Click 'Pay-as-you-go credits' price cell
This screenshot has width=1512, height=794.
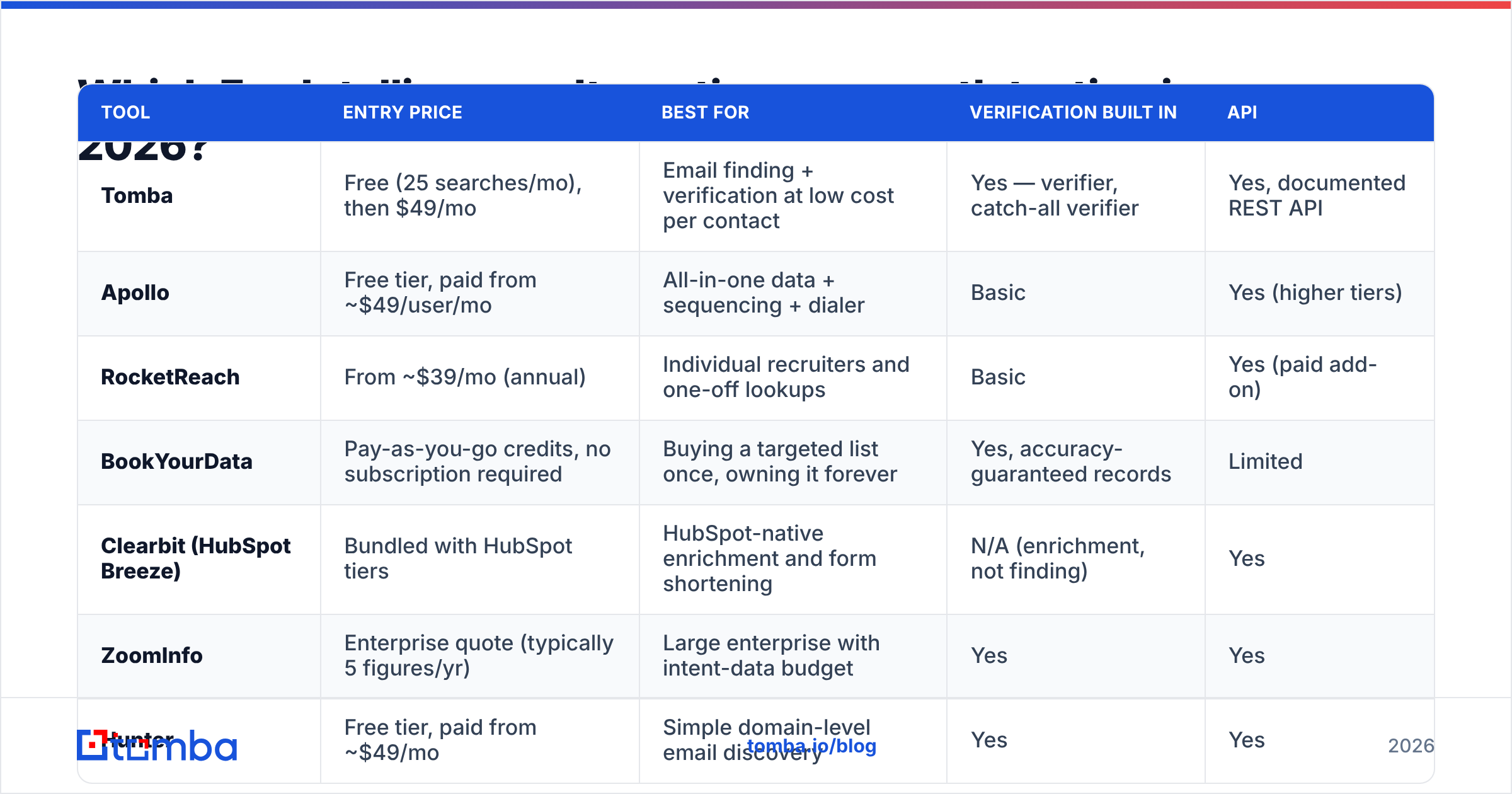tap(480, 463)
